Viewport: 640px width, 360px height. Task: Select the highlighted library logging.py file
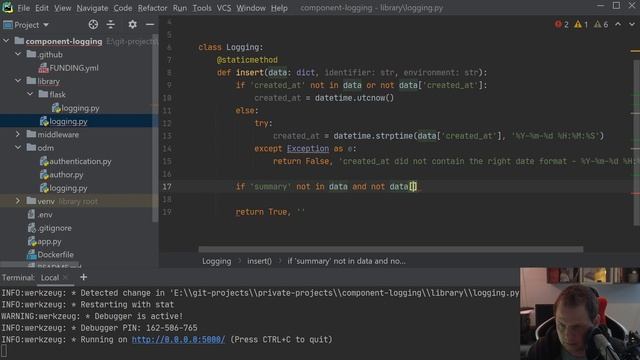(x=64, y=121)
